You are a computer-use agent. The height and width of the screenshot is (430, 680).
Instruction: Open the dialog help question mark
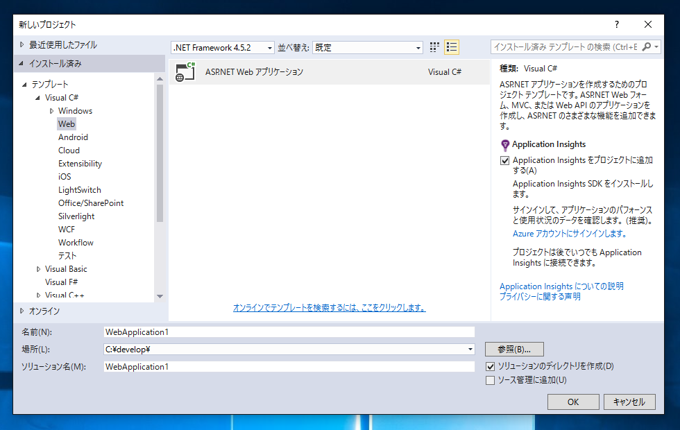pos(616,25)
